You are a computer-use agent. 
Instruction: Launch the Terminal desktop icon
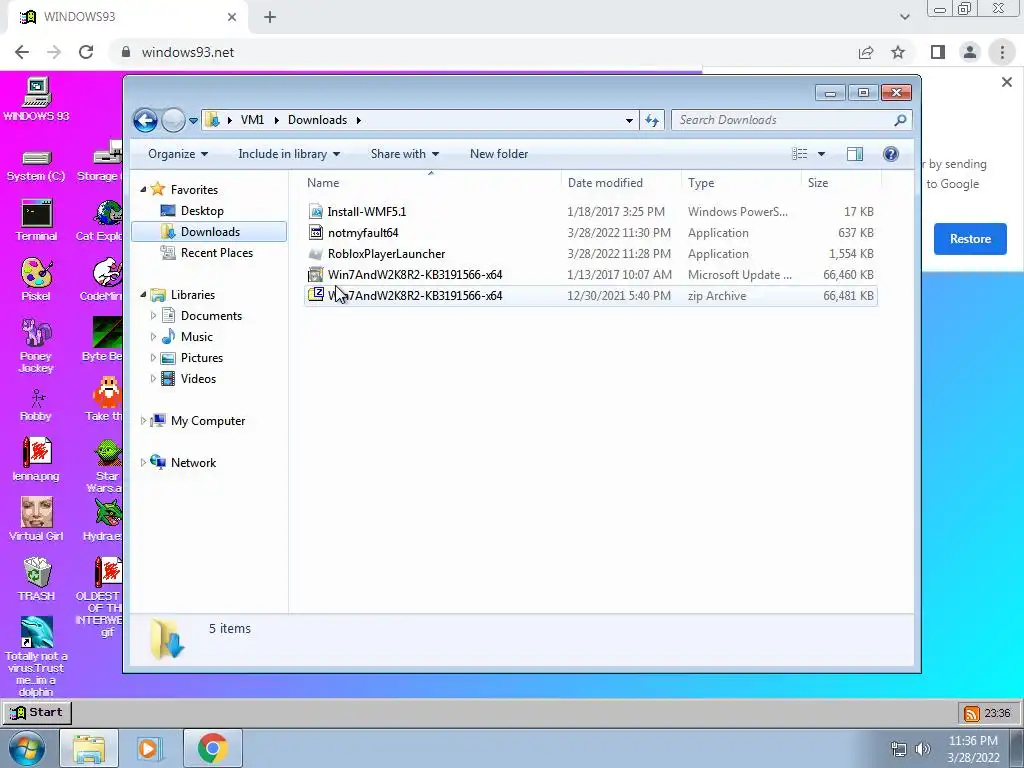coord(36,221)
